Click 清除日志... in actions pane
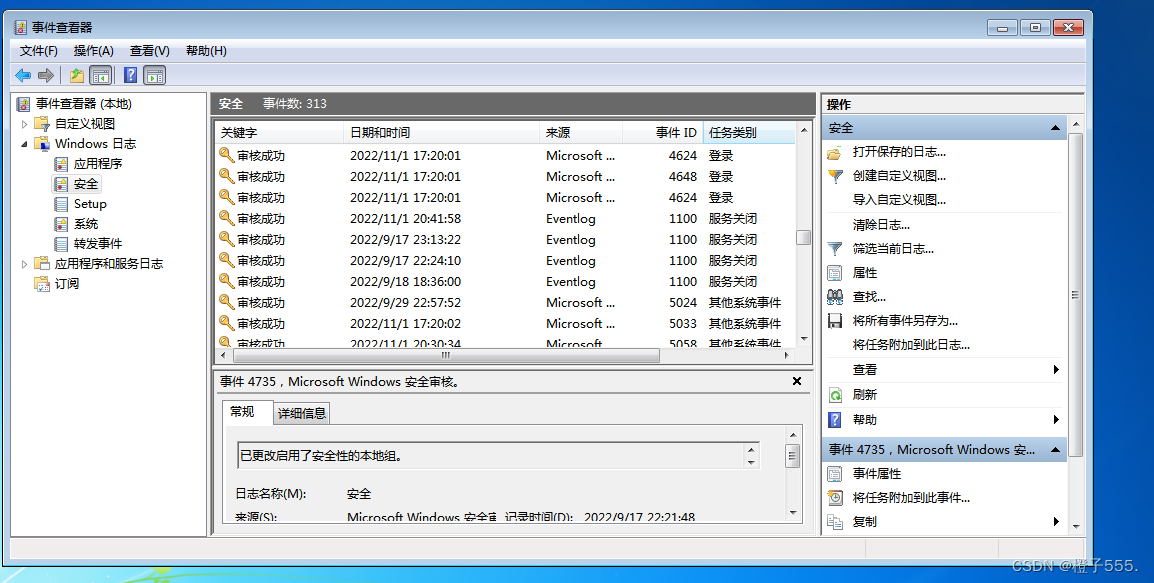Image resolution: width=1154 pixels, height=583 pixels. [x=881, y=225]
